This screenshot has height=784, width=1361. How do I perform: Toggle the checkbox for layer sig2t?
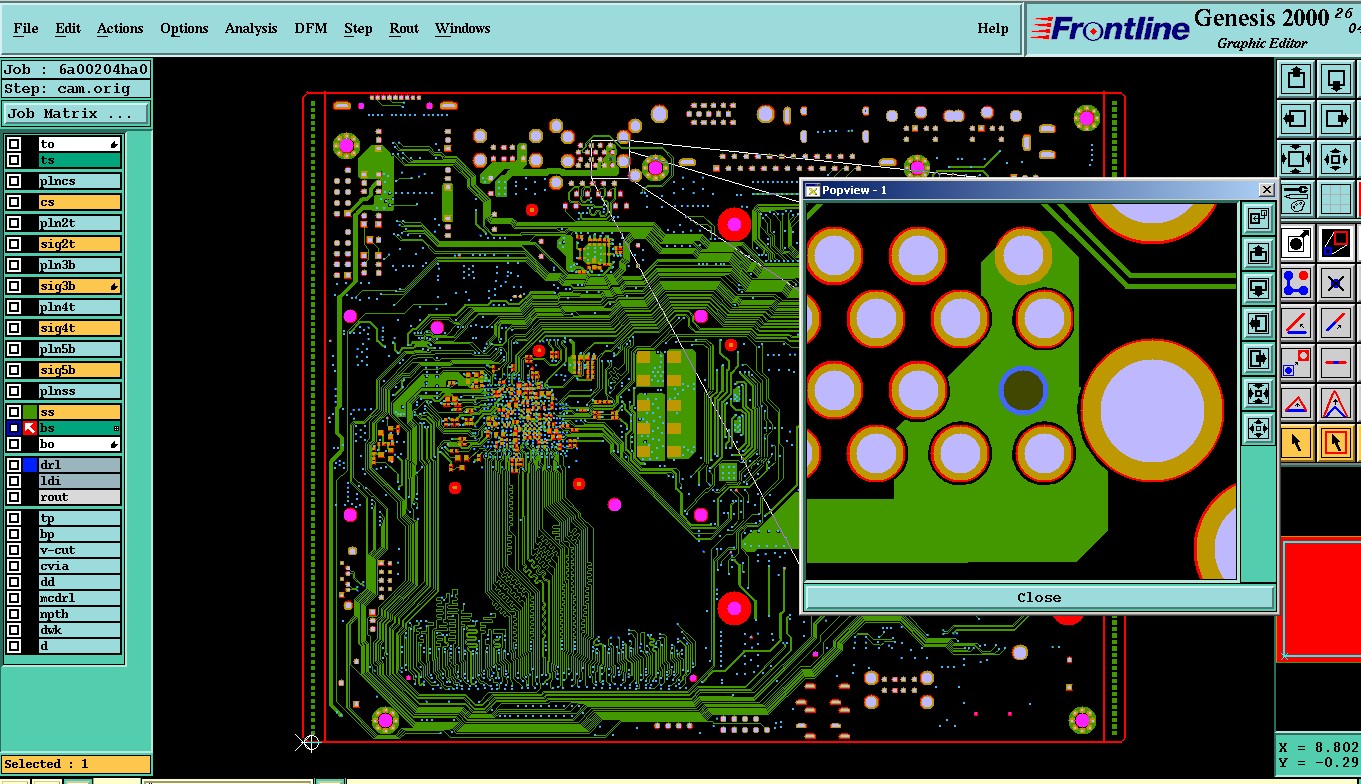coord(14,244)
